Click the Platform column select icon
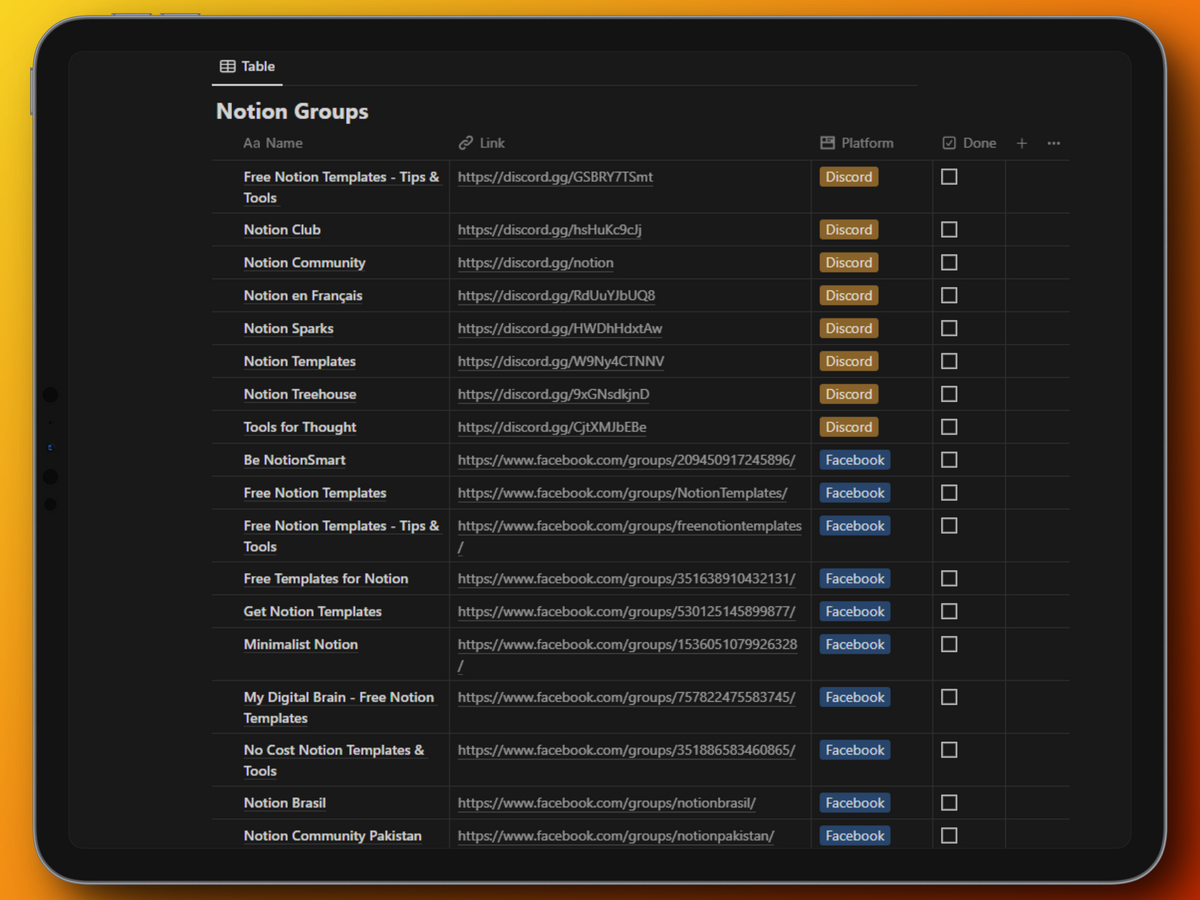The image size is (1200, 900). coord(827,143)
